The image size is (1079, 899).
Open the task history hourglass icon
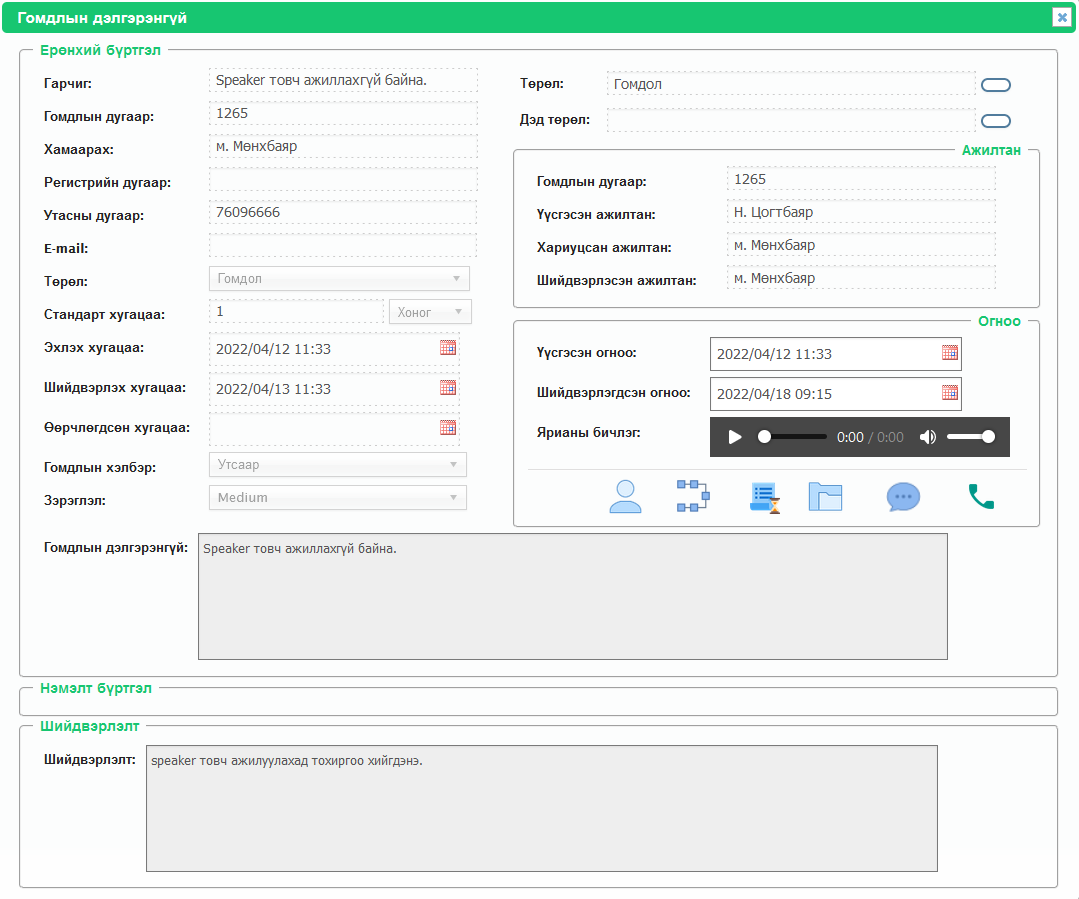pos(765,497)
